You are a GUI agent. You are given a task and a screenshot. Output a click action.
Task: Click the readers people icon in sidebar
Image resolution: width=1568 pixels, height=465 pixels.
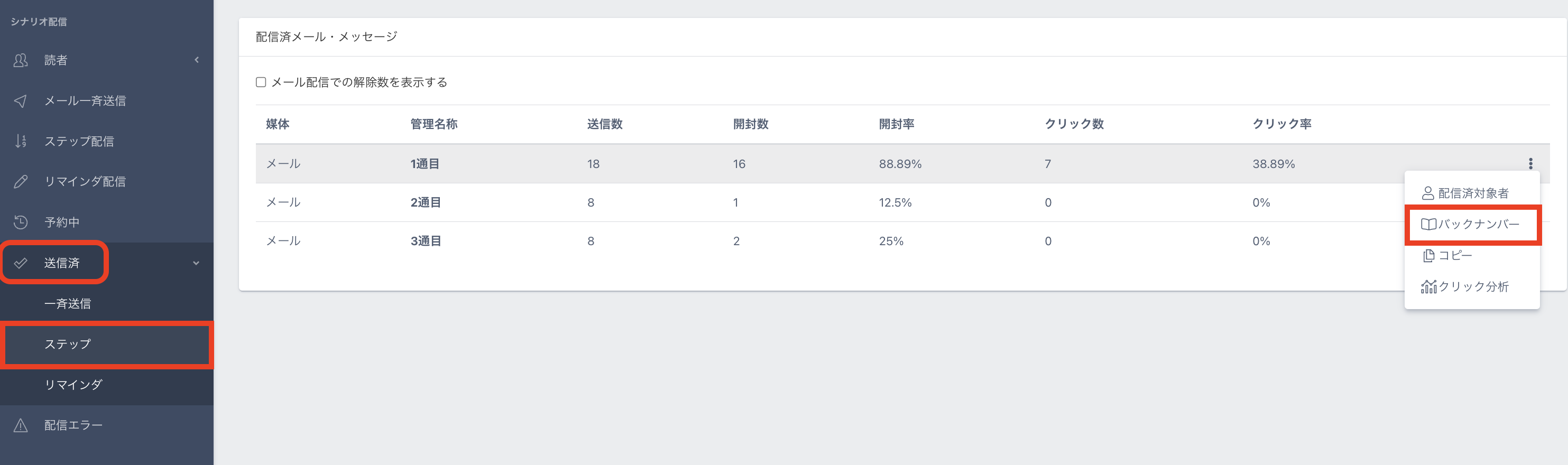(x=21, y=60)
